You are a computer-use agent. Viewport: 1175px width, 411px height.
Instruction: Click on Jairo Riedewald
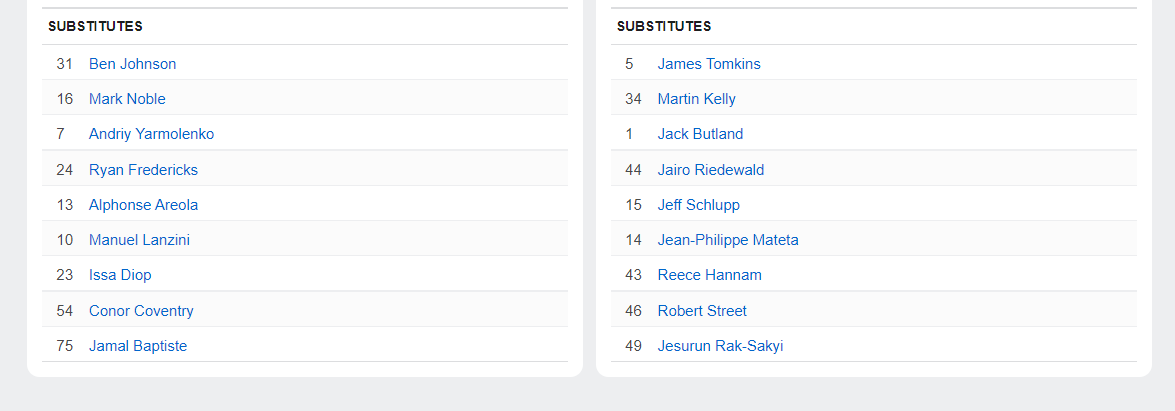click(x=711, y=170)
